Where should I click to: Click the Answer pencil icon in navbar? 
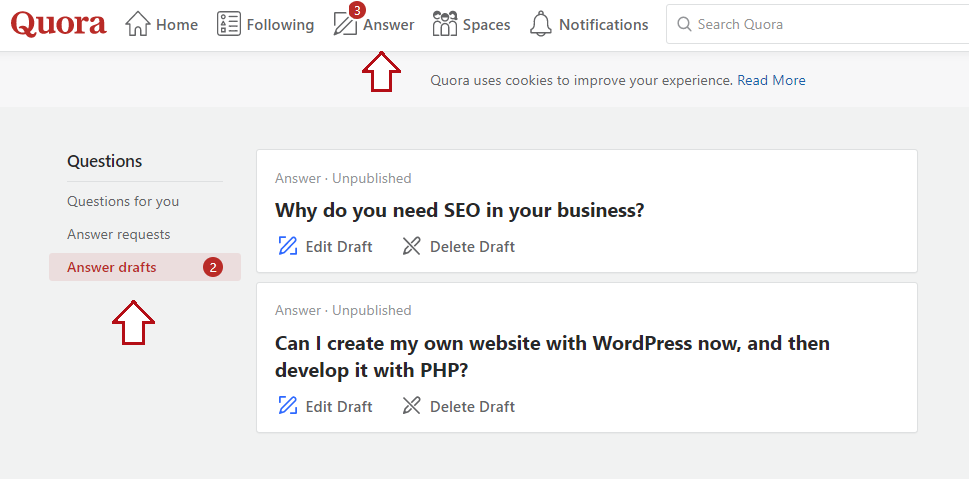point(345,25)
